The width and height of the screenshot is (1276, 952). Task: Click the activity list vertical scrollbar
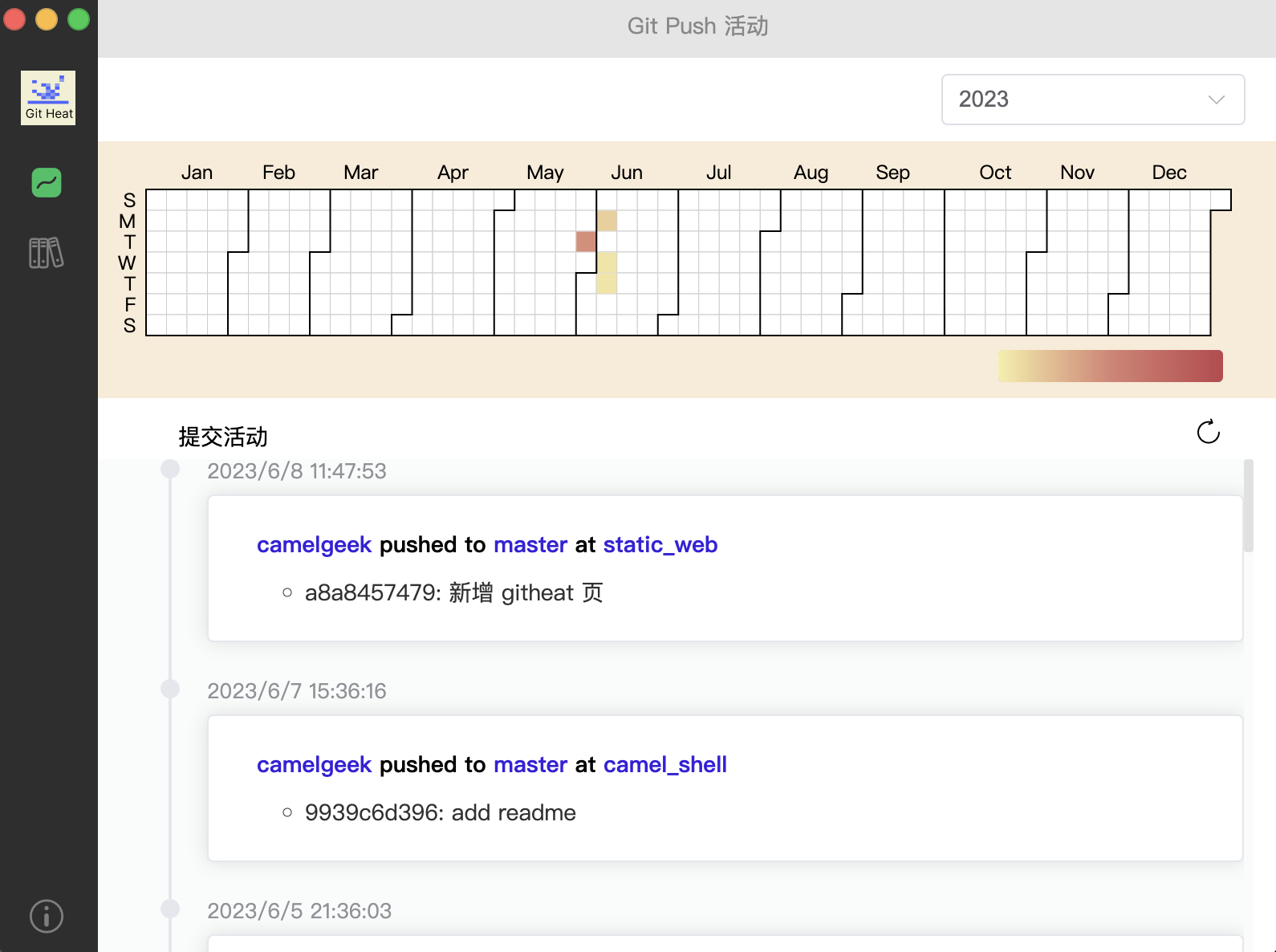[x=1248, y=506]
